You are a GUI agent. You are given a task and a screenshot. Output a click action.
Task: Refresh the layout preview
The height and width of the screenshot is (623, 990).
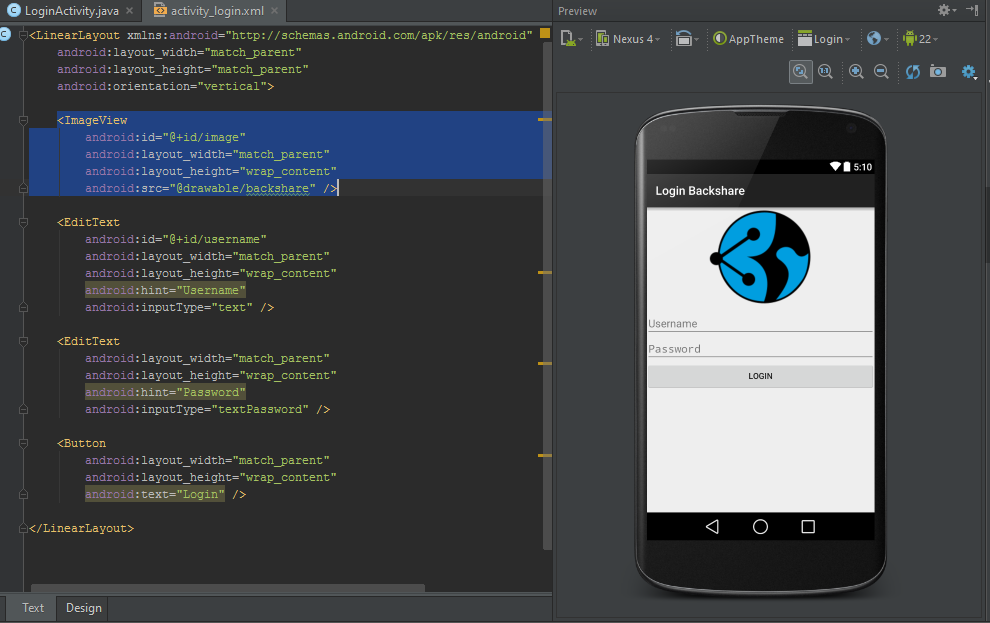pos(911,71)
